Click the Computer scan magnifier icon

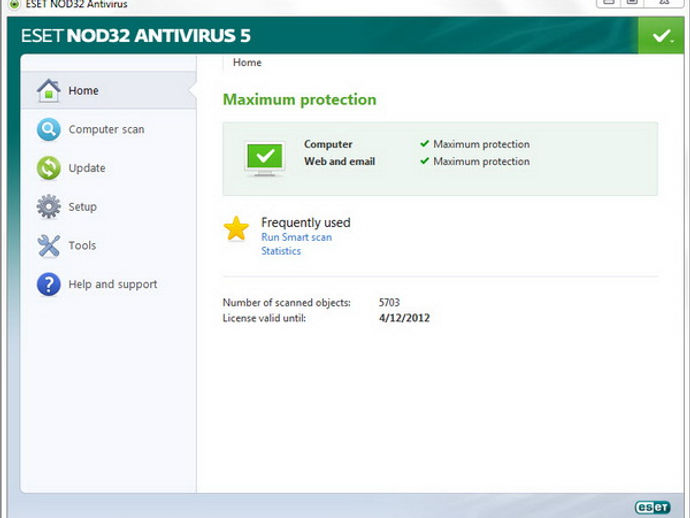[x=48, y=129]
